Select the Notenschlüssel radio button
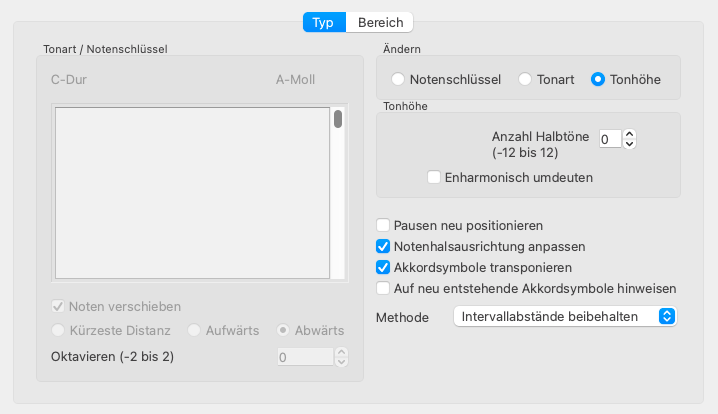718x414 pixels. pyautogui.click(x=398, y=79)
